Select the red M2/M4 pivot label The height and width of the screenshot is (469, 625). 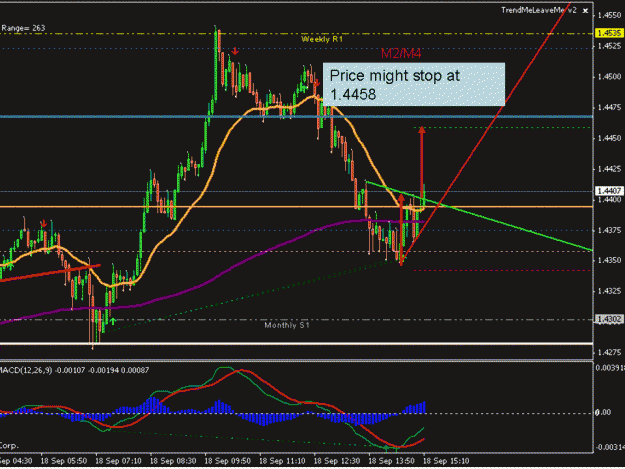(x=401, y=53)
